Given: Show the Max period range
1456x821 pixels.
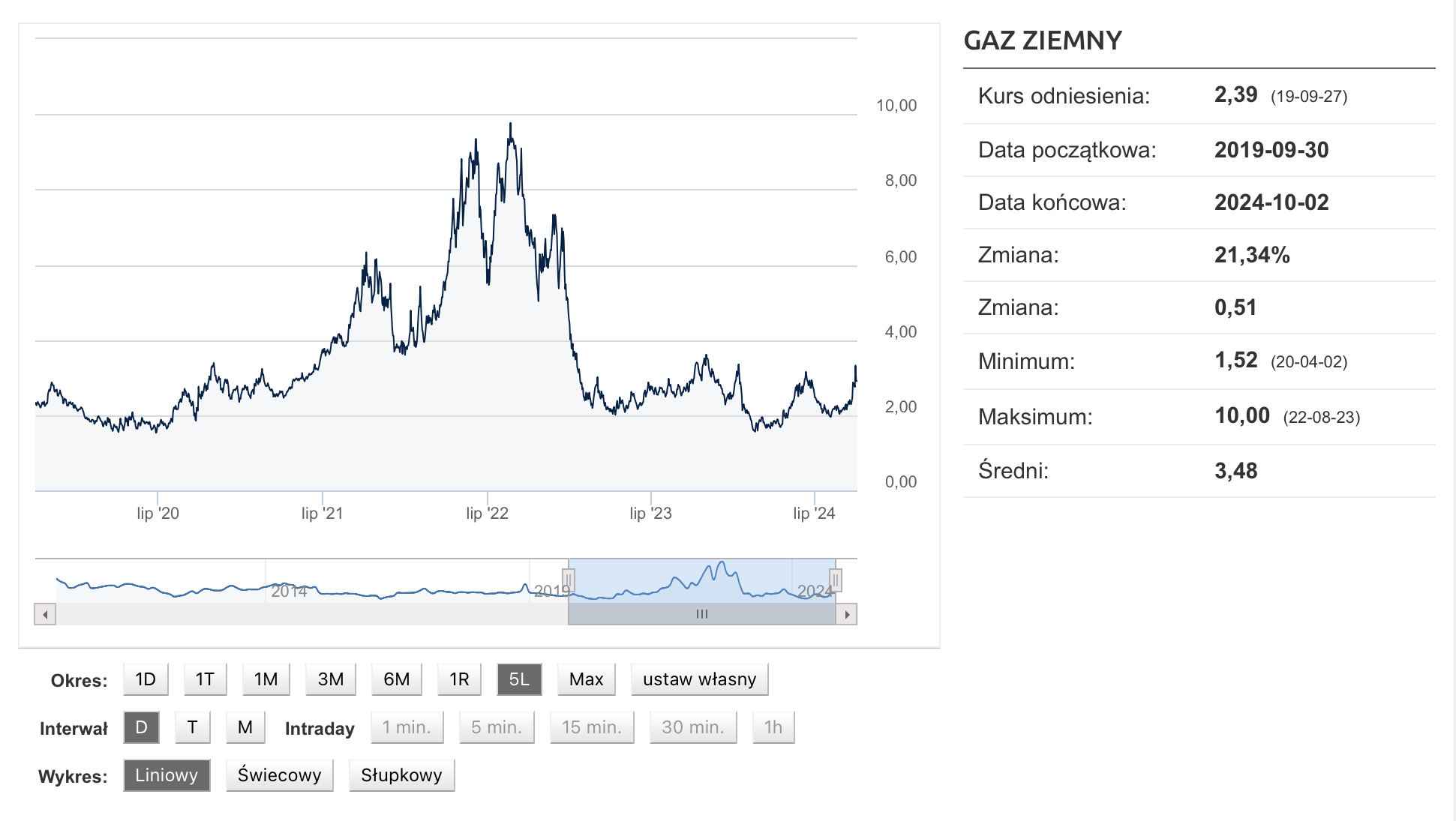Looking at the screenshot, I should coord(586,679).
